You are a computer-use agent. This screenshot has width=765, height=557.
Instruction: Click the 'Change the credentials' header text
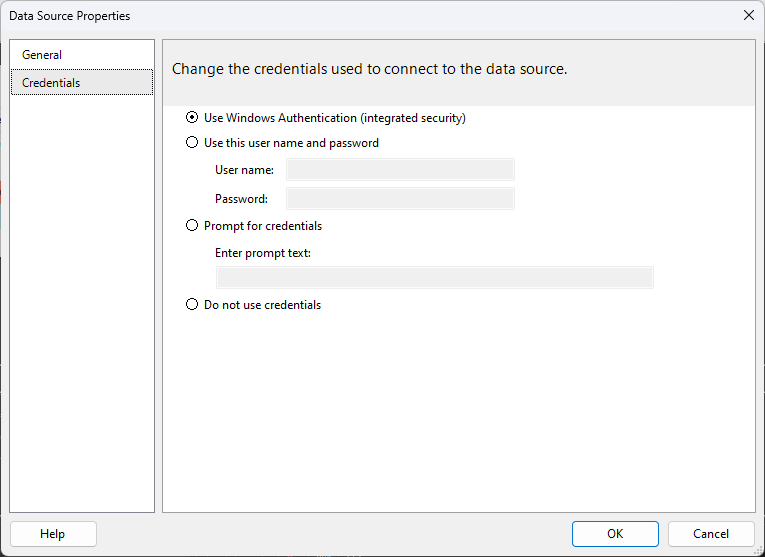point(369,69)
